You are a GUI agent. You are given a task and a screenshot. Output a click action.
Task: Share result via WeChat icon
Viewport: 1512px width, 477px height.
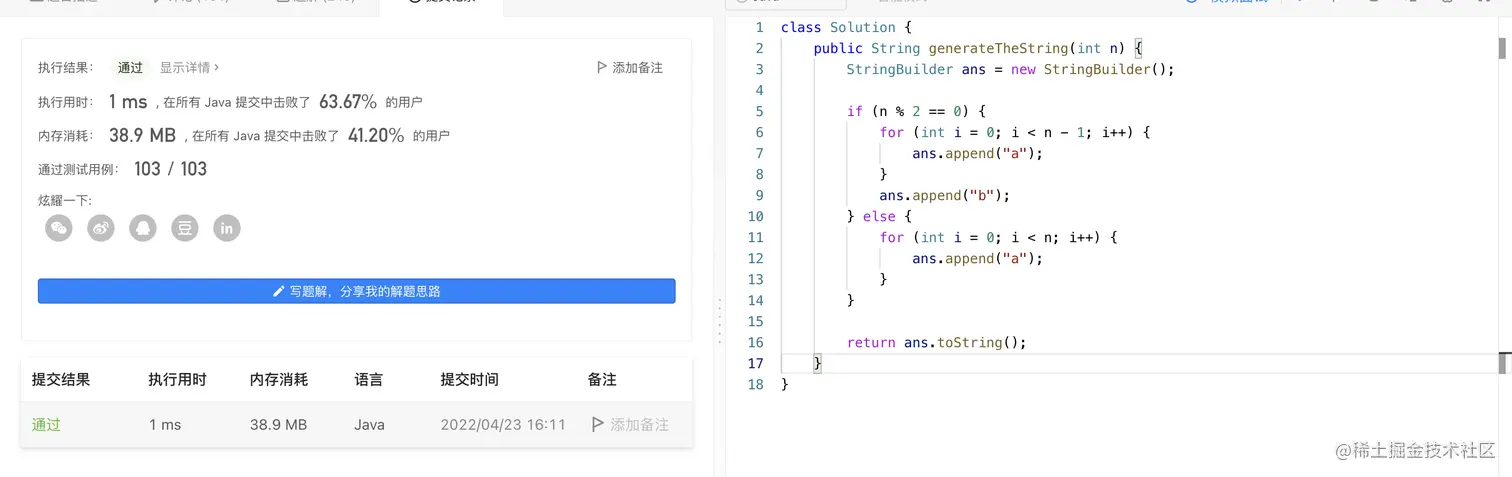pos(60,228)
